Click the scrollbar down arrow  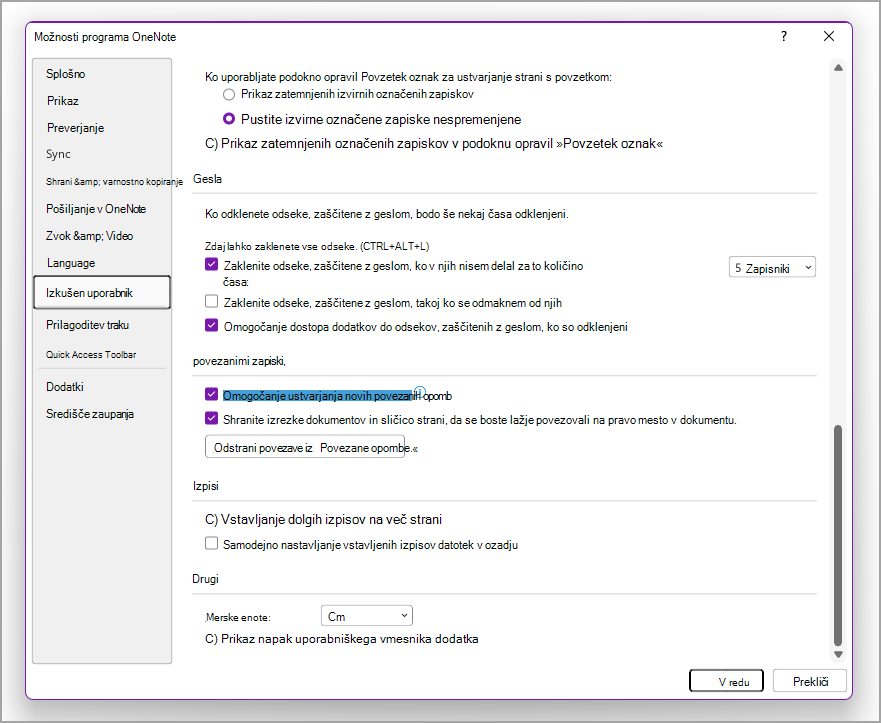pos(838,654)
